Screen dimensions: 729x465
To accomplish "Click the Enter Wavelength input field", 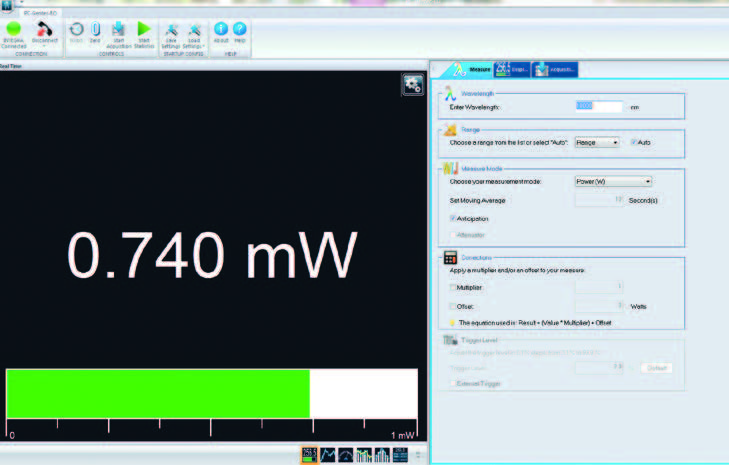I will [x=599, y=106].
